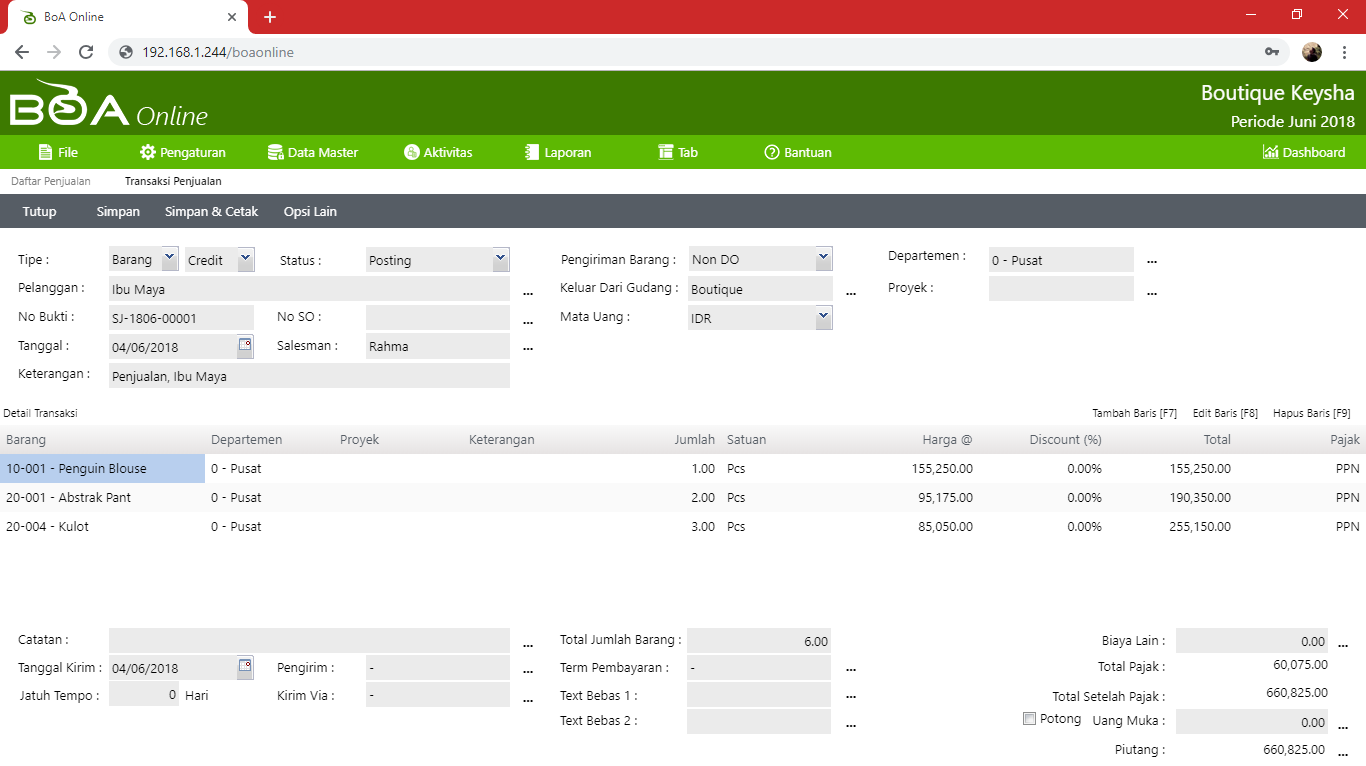Open the Credit payment type dropdown
1366x766 pixels.
[245, 259]
